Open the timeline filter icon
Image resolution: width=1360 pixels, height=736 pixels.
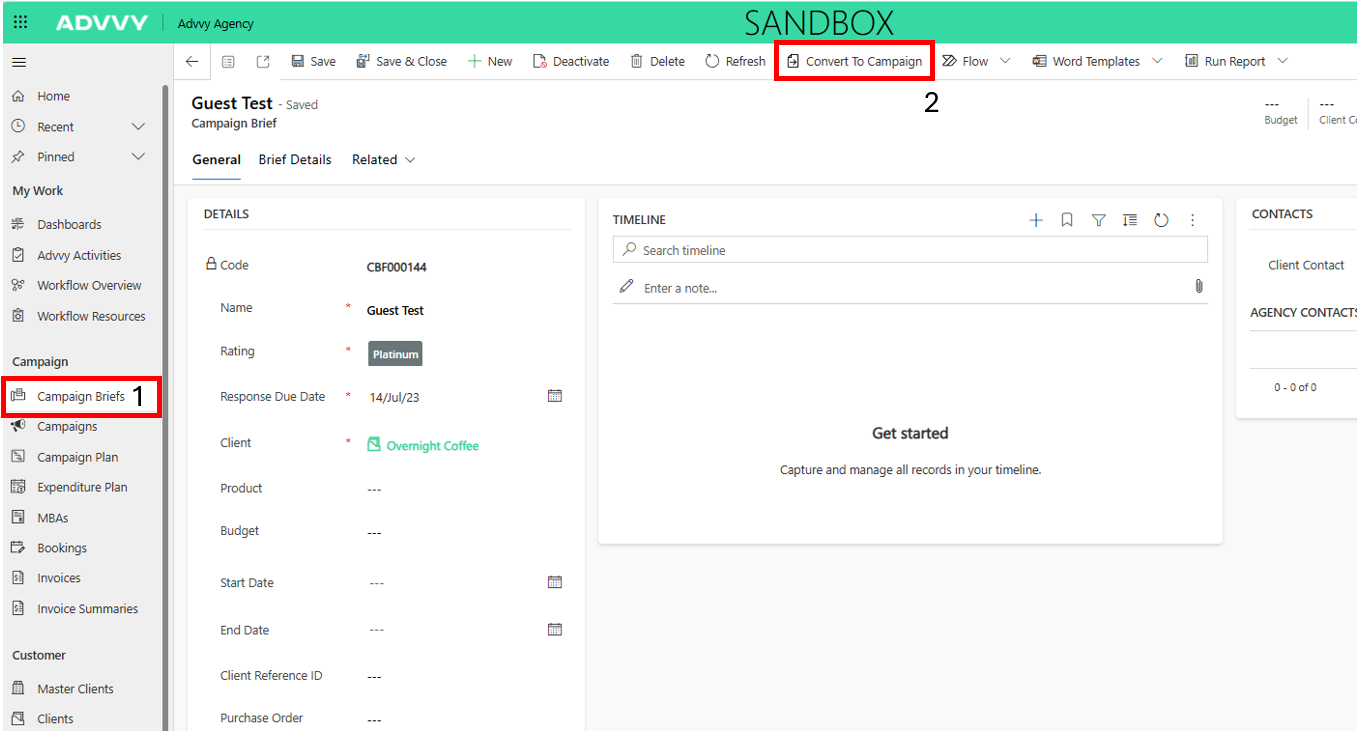click(1098, 220)
